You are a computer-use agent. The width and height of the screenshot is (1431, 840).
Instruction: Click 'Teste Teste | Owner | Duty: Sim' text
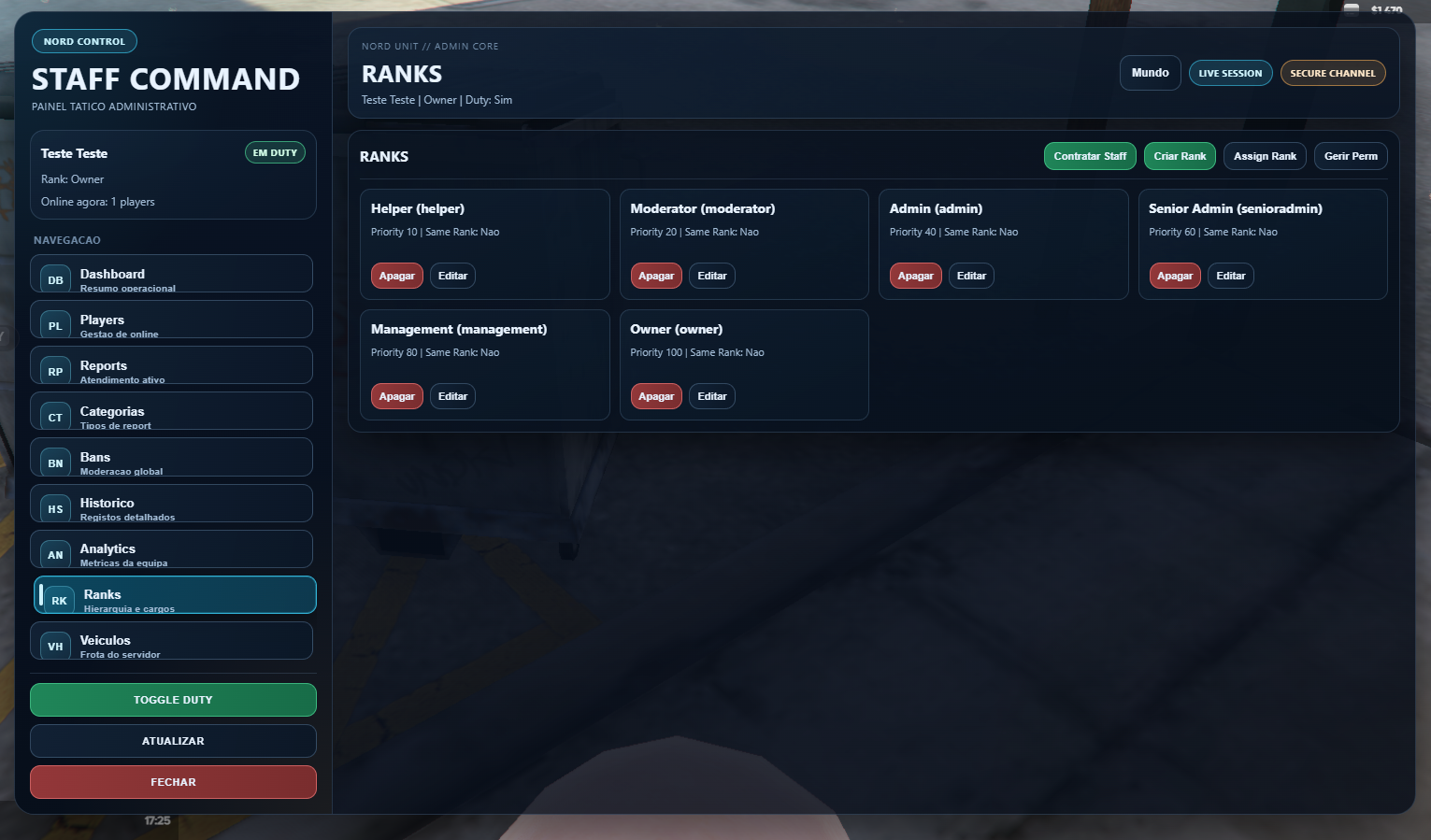click(436, 100)
